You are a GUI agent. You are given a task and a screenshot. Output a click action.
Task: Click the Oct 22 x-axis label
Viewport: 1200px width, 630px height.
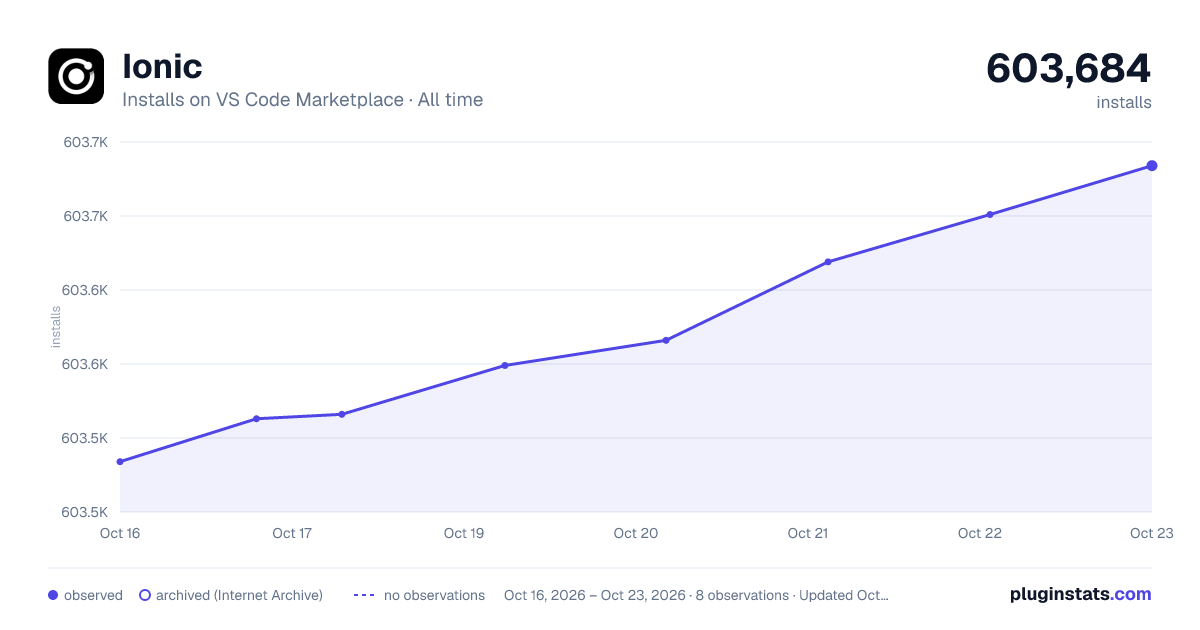pyautogui.click(x=980, y=533)
